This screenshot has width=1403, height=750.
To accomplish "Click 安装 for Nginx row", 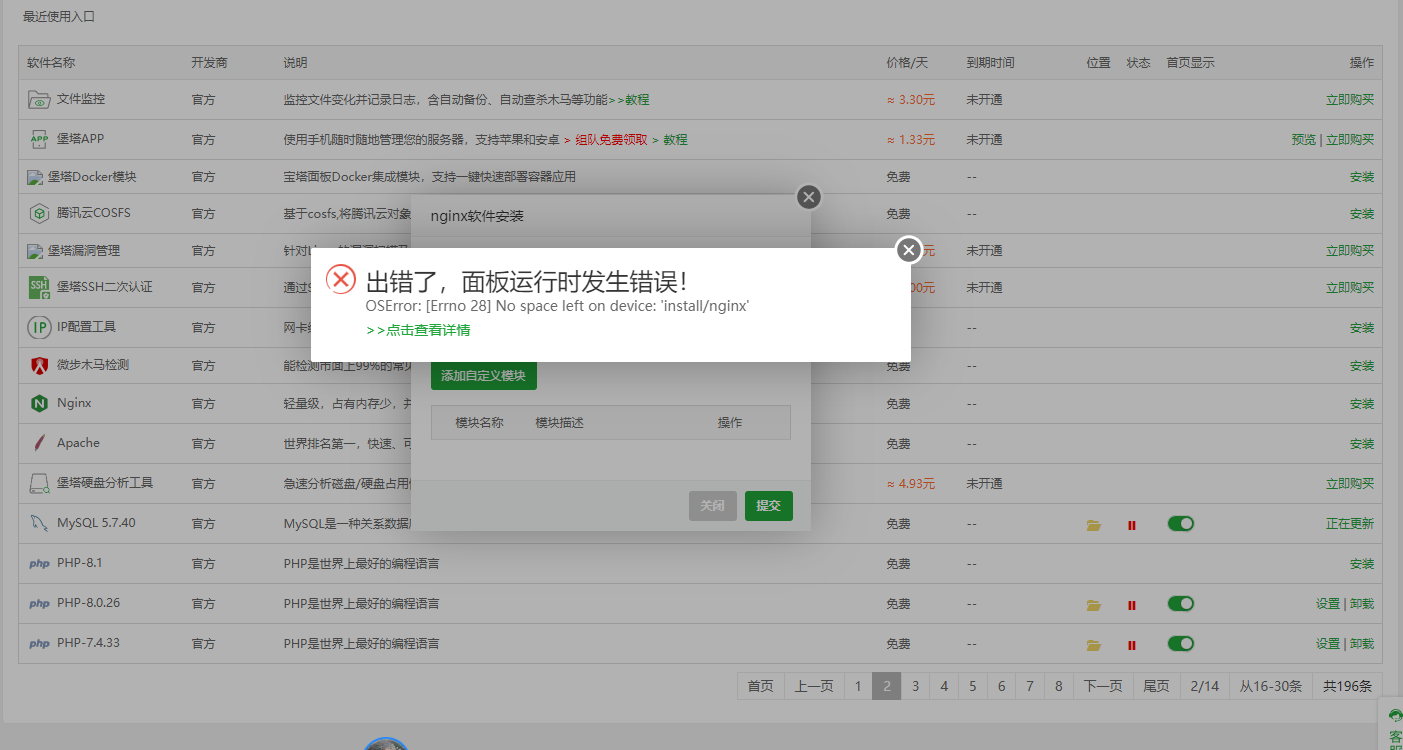I will [1362, 404].
